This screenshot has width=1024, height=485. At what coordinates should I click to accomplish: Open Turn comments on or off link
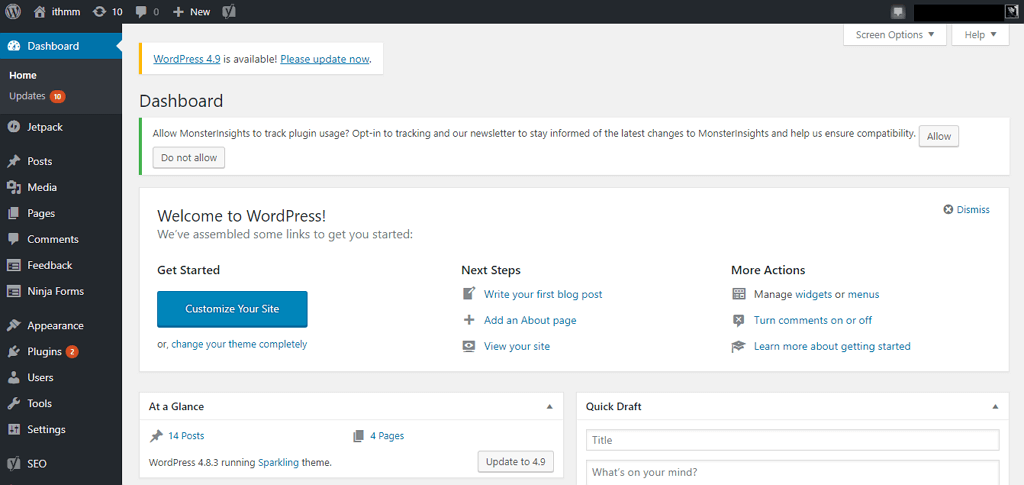812,321
